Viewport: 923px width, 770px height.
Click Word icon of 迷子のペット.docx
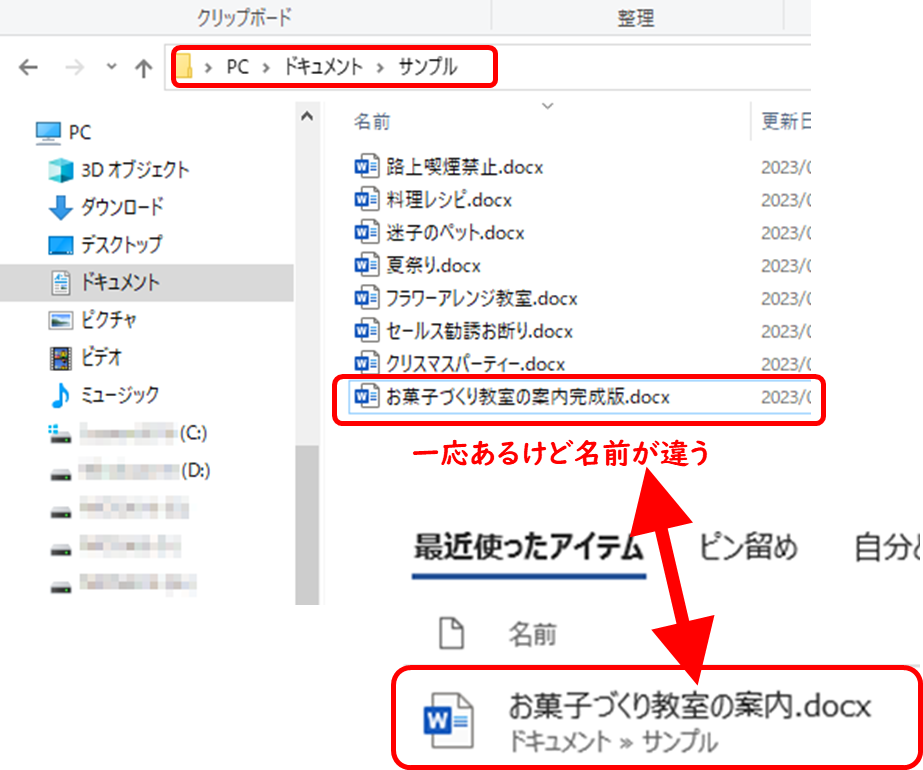pos(366,233)
